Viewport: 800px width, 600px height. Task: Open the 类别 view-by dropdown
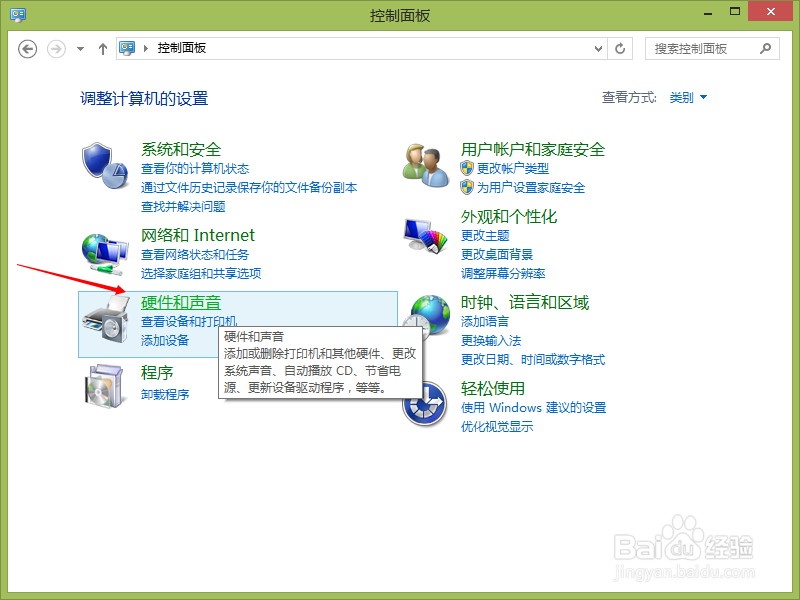click(688, 97)
